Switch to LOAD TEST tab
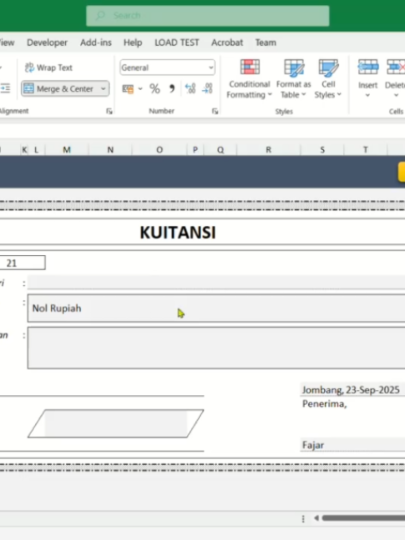 177,43
